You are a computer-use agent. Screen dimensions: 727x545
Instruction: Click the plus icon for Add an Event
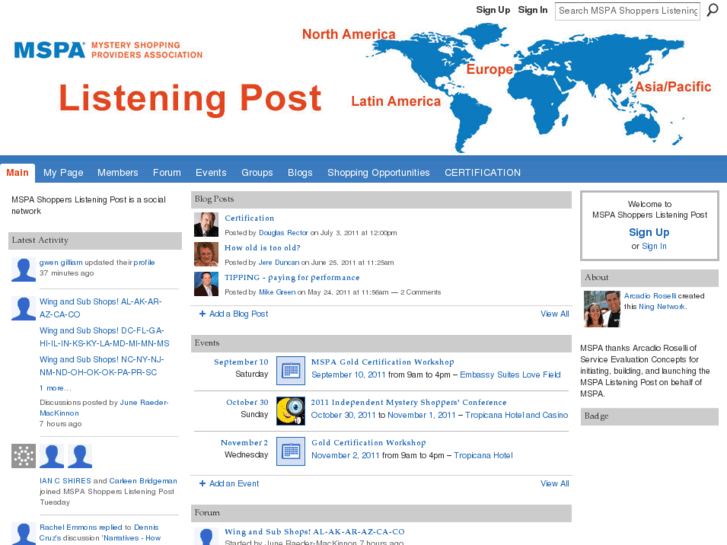(202, 484)
